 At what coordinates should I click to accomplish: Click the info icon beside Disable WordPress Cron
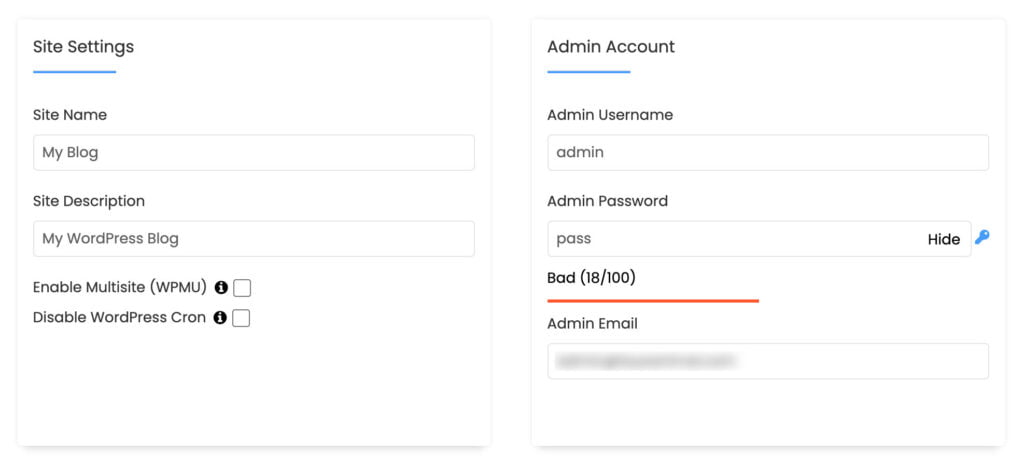click(x=220, y=318)
